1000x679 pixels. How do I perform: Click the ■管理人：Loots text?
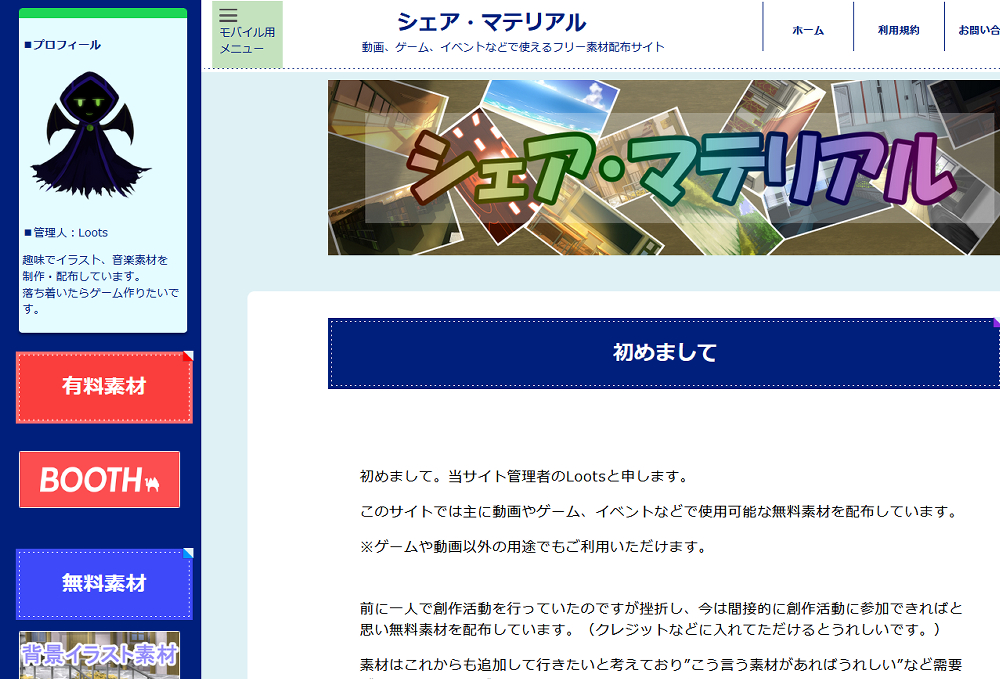66,233
